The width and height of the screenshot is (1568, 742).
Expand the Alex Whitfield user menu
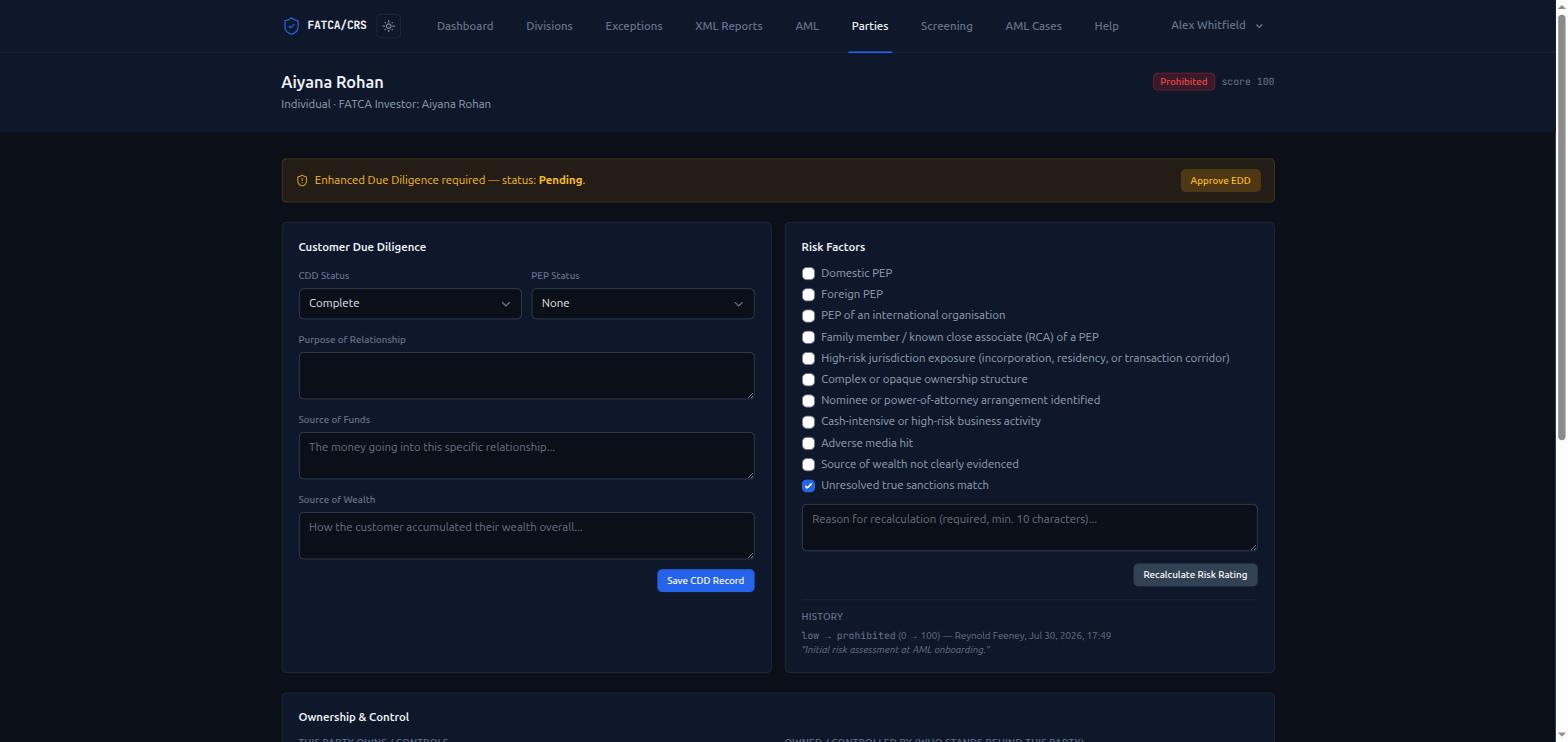coord(1217,26)
